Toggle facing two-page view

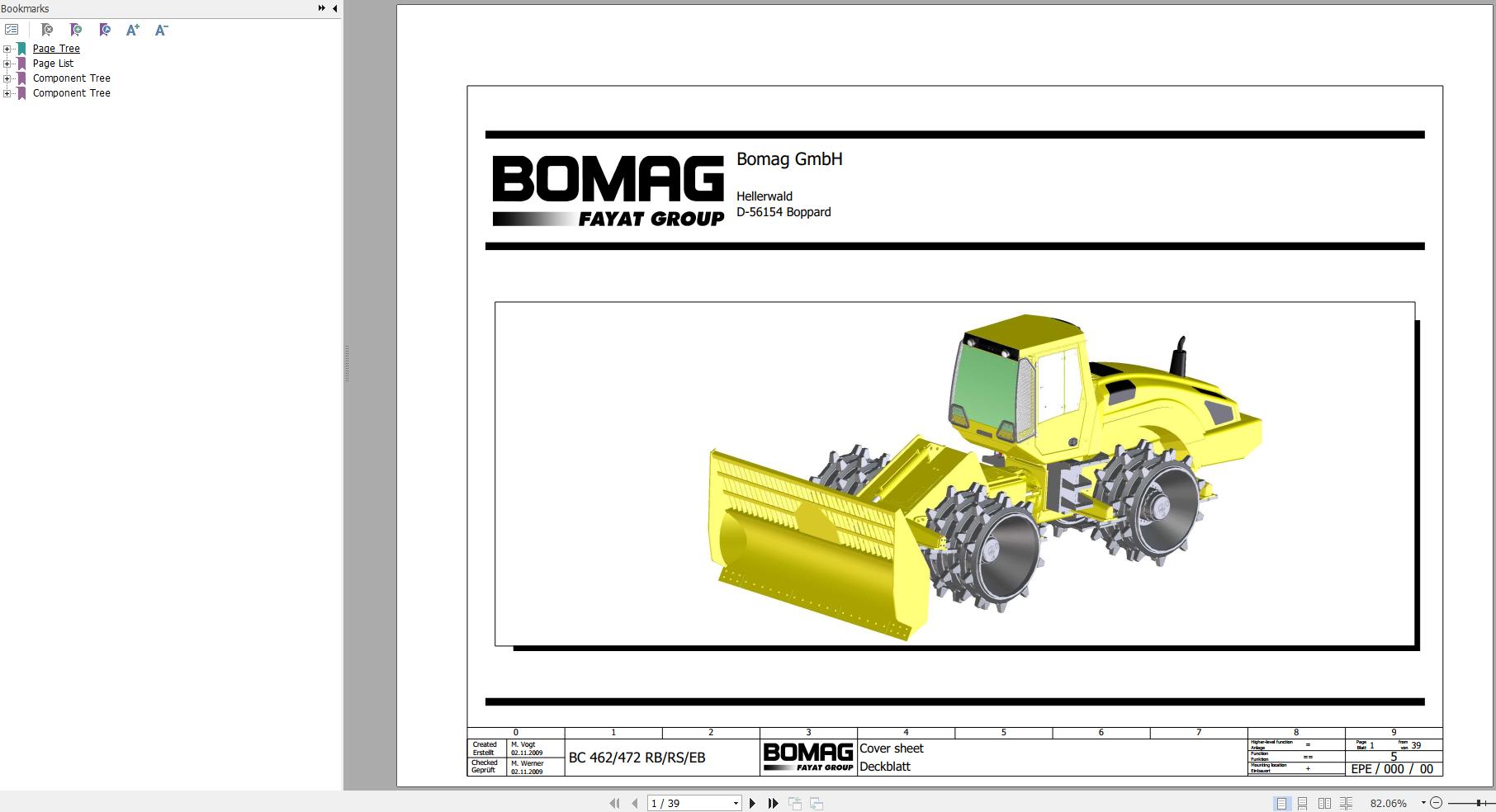tap(1324, 803)
